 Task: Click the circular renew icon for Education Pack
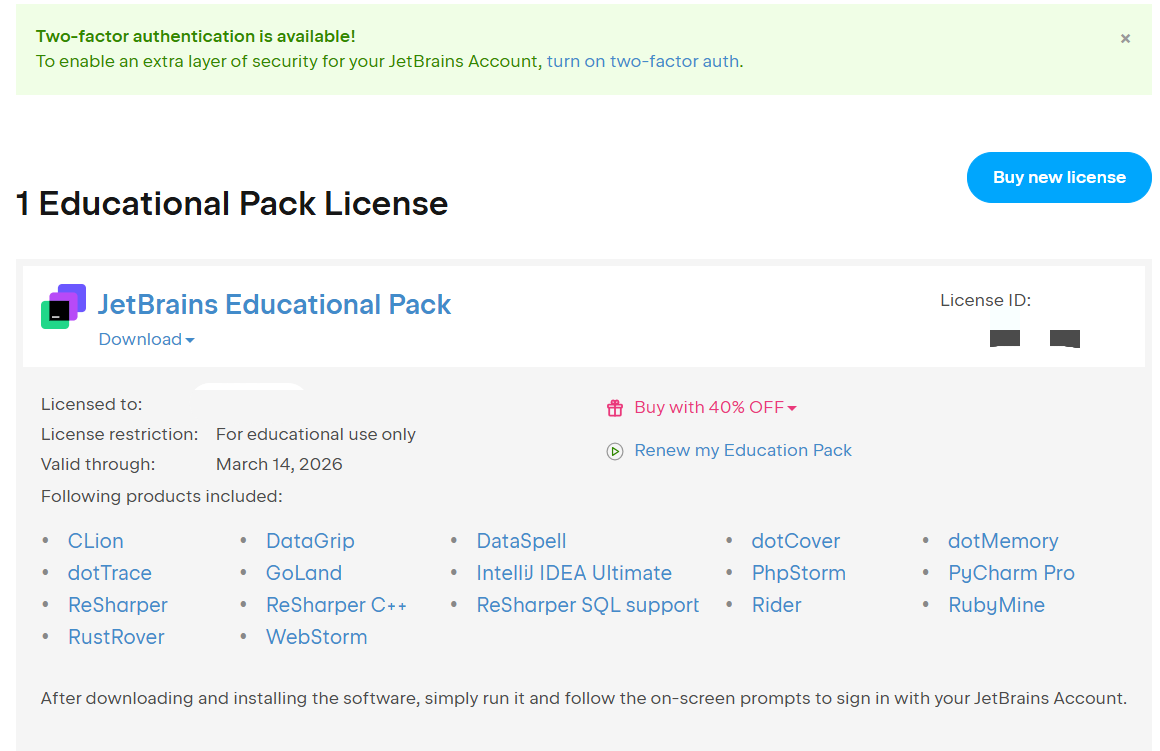click(x=615, y=451)
